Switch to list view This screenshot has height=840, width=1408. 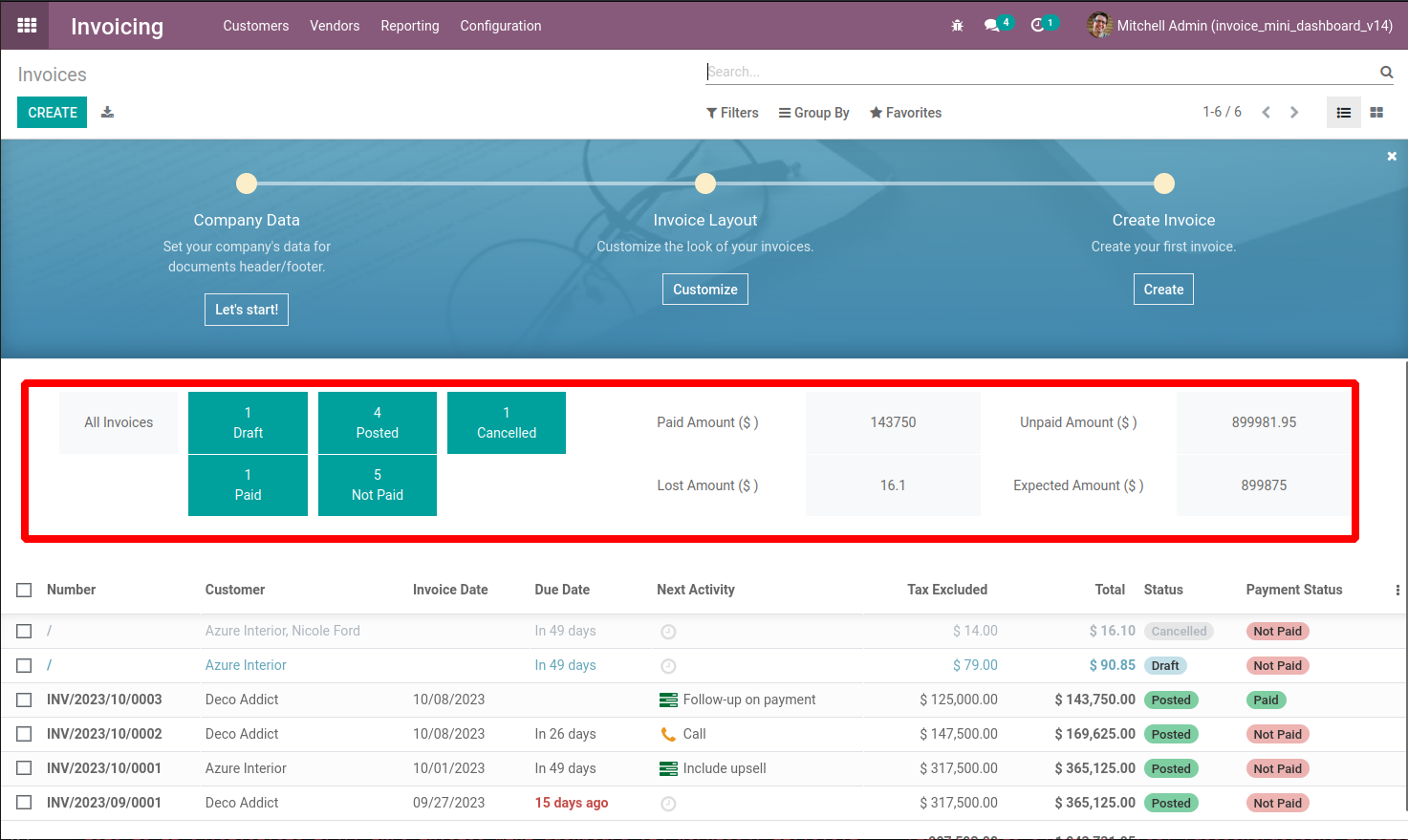click(1343, 113)
